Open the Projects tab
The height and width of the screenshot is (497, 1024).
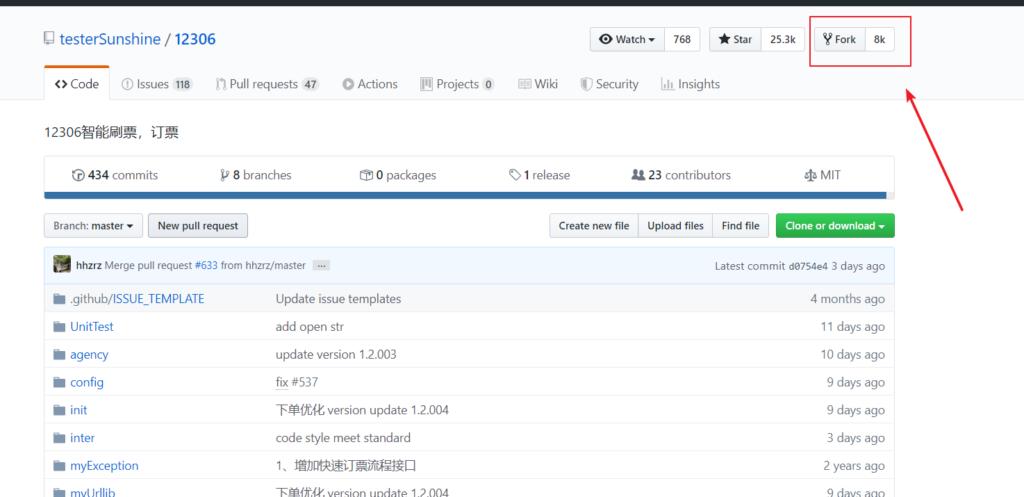tap(457, 84)
